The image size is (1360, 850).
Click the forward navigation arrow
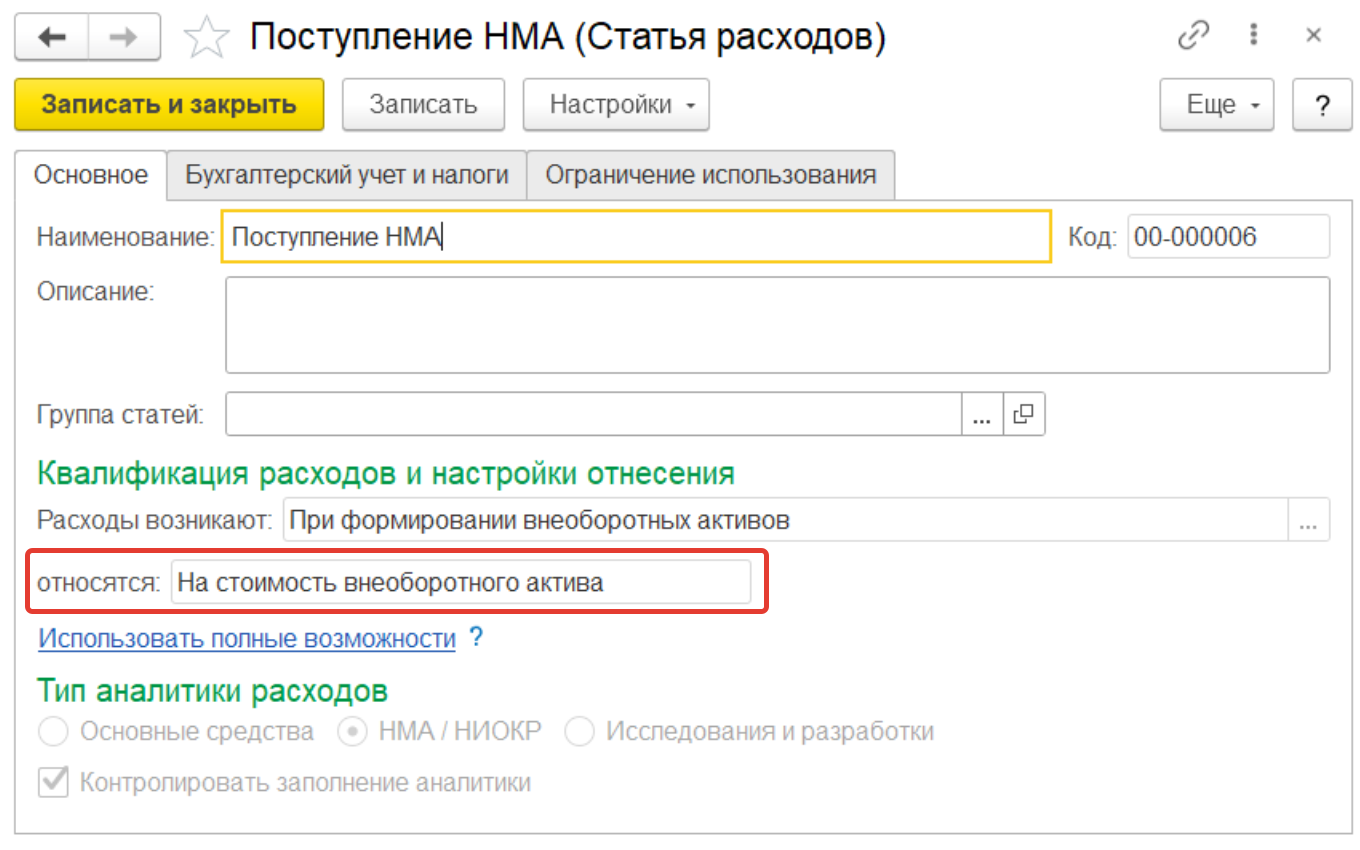[125, 37]
